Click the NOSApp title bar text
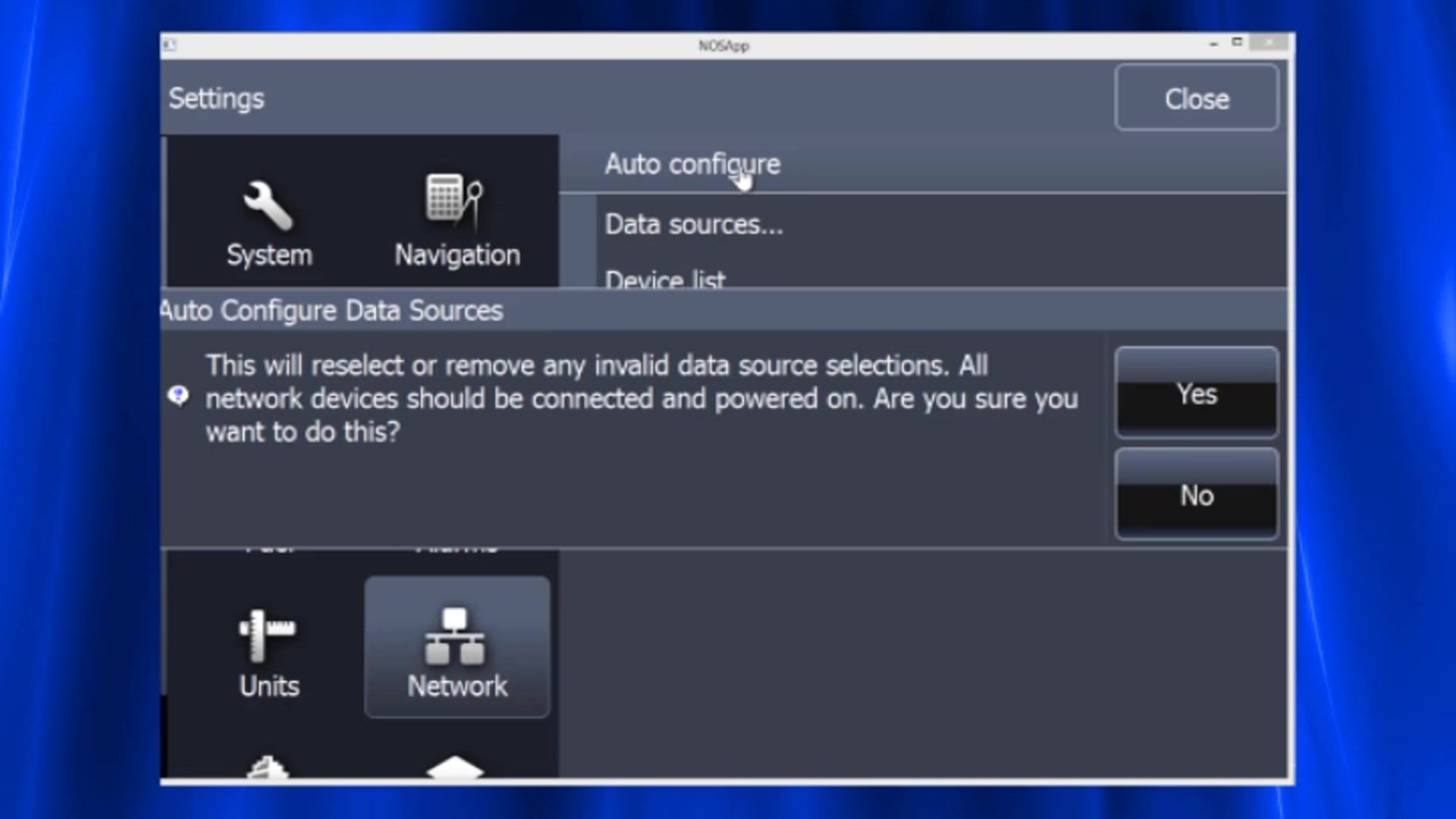The image size is (1456, 819). pyautogui.click(x=723, y=46)
